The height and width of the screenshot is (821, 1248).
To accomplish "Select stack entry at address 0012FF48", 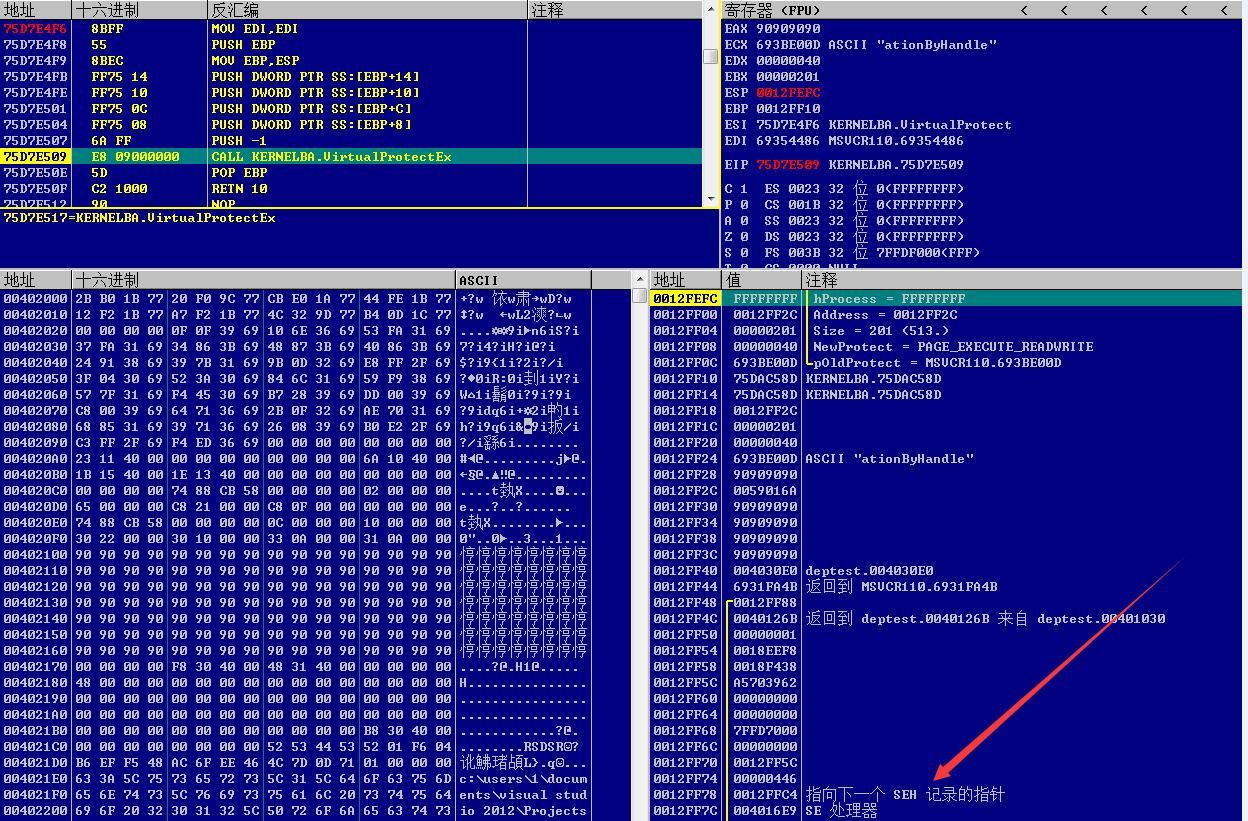I will pyautogui.click(x=947, y=603).
